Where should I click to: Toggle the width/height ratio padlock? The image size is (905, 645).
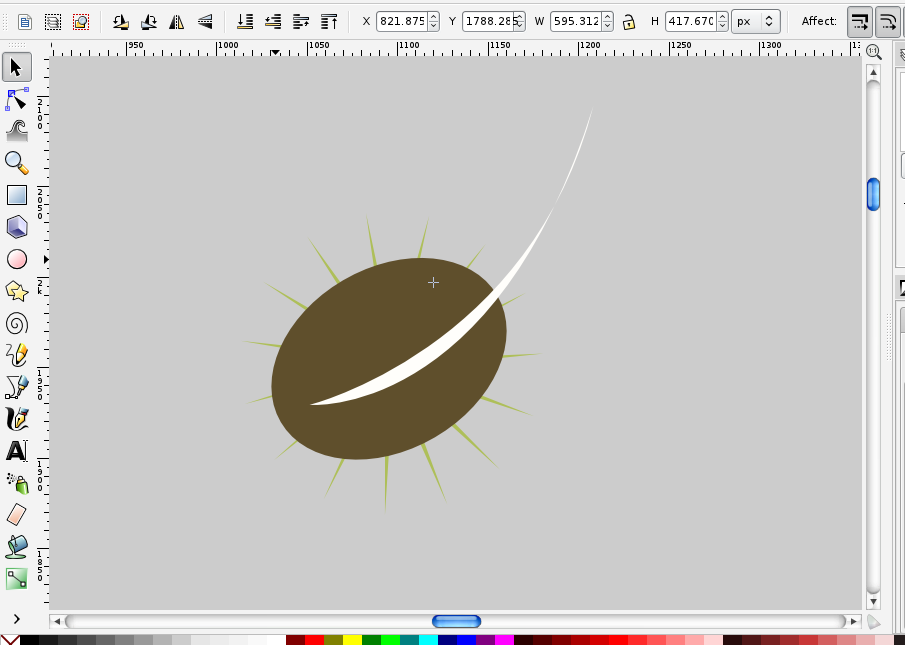coord(629,20)
